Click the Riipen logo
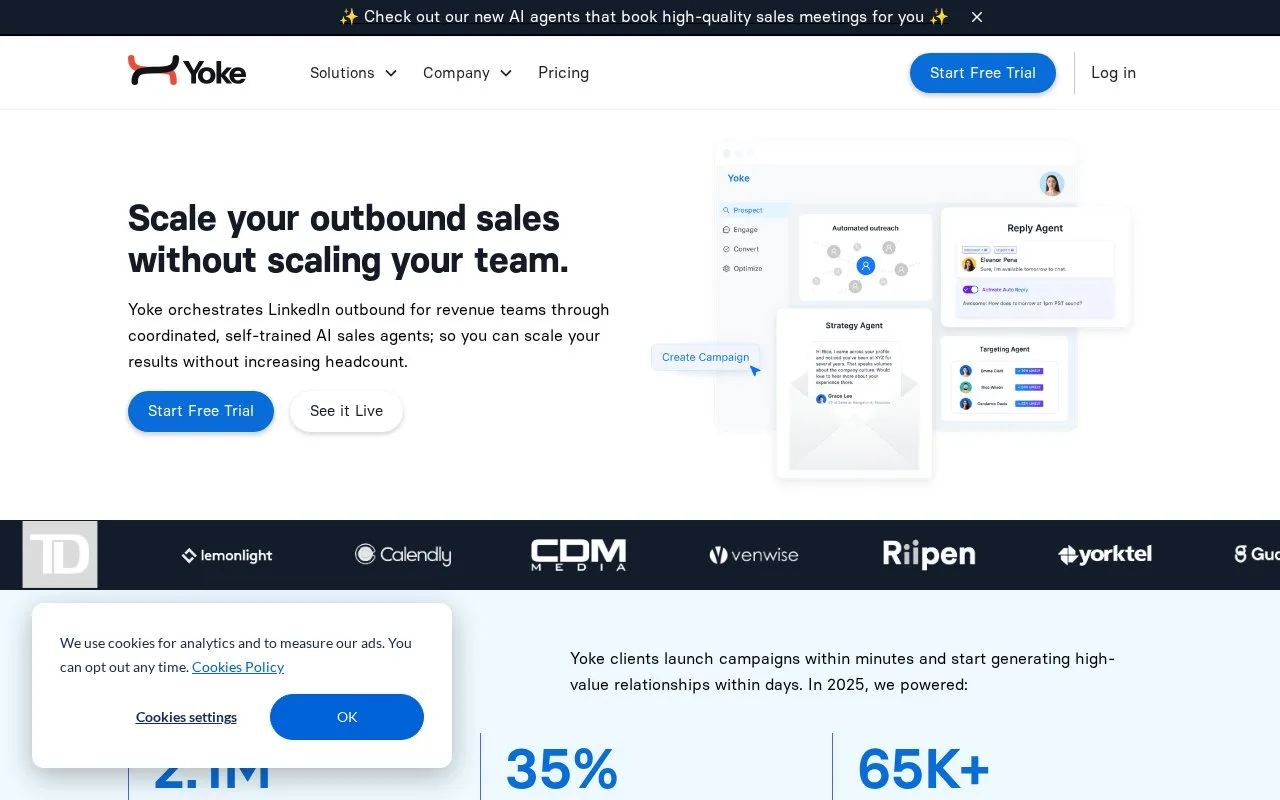The image size is (1280, 800). 929,554
